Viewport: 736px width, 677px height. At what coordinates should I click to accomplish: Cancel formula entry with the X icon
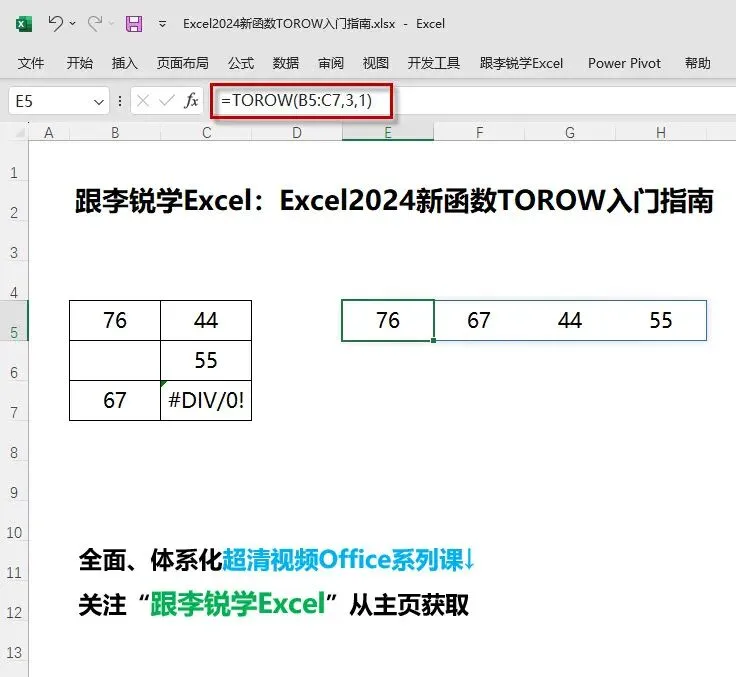[143, 100]
